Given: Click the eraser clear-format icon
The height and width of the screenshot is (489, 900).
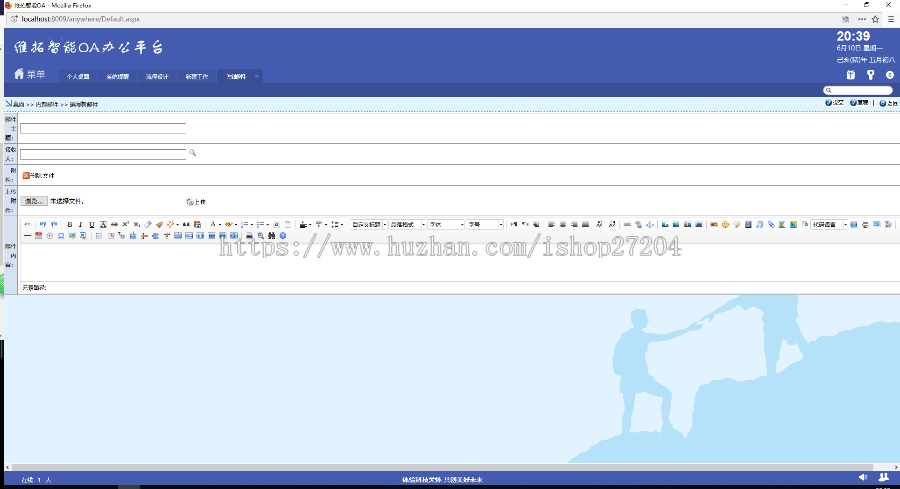Looking at the screenshot, I should pyautogui.click(x=148, y=224).
